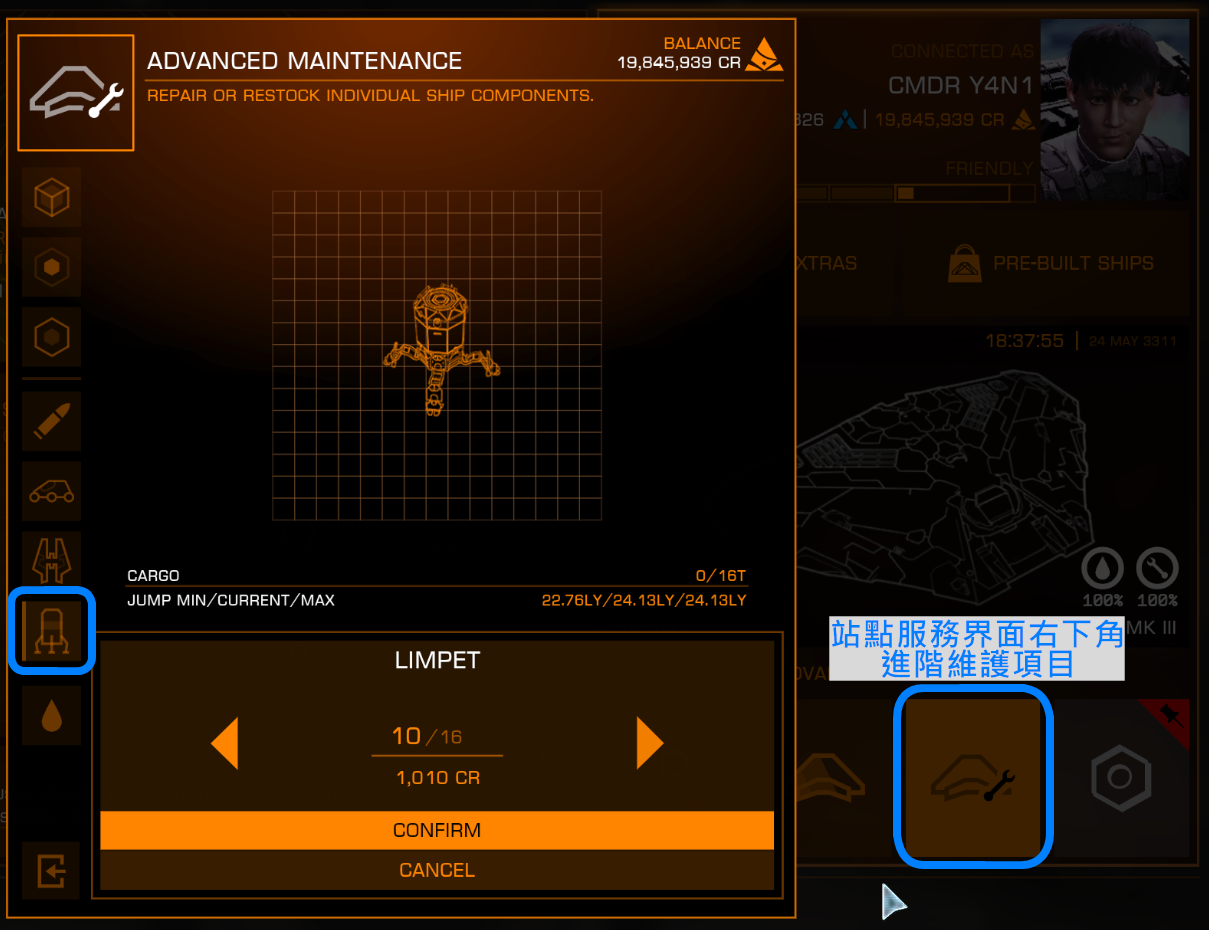The height and width of the screenshot is (930, 1209).
Task: Open Advanced Maintenance in station services
Action: tap(974, 777)
